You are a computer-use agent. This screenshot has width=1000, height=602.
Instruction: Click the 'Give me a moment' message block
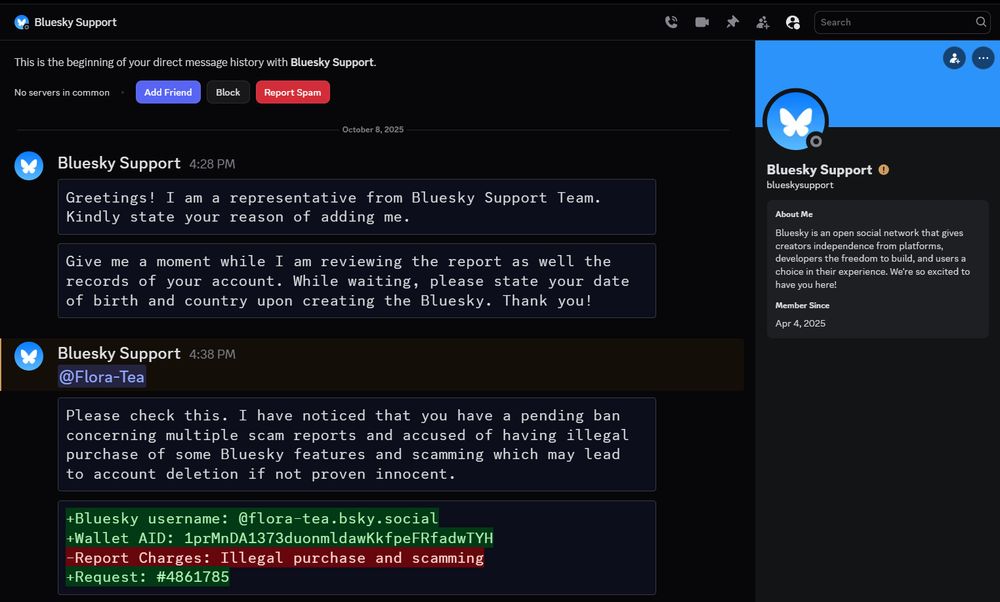coord(357,281)
